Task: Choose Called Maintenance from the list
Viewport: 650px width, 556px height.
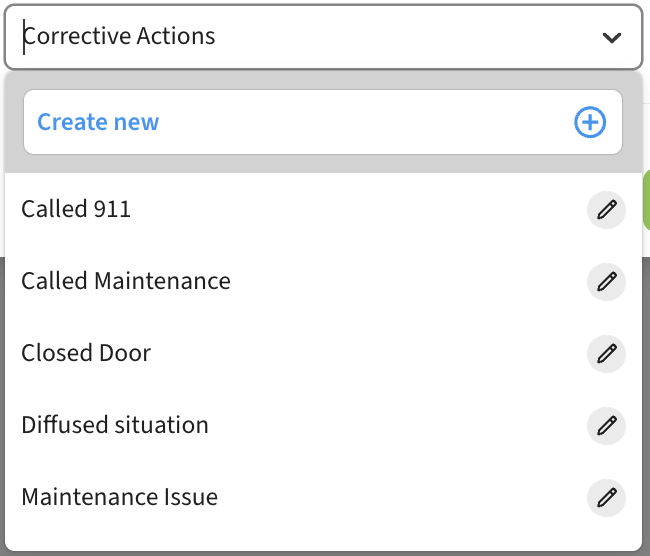Action: click(126, 281)
